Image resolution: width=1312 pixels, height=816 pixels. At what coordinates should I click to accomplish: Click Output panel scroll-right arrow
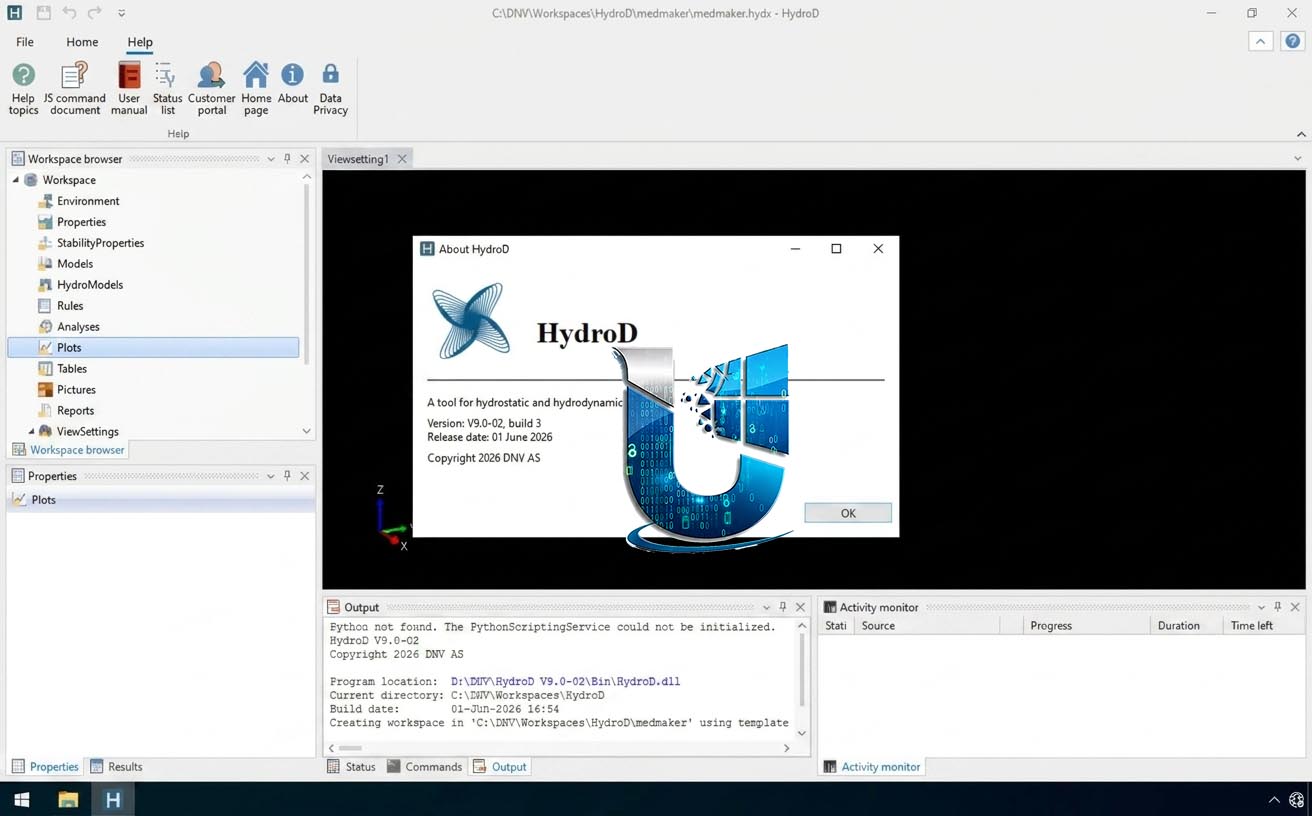786,748
